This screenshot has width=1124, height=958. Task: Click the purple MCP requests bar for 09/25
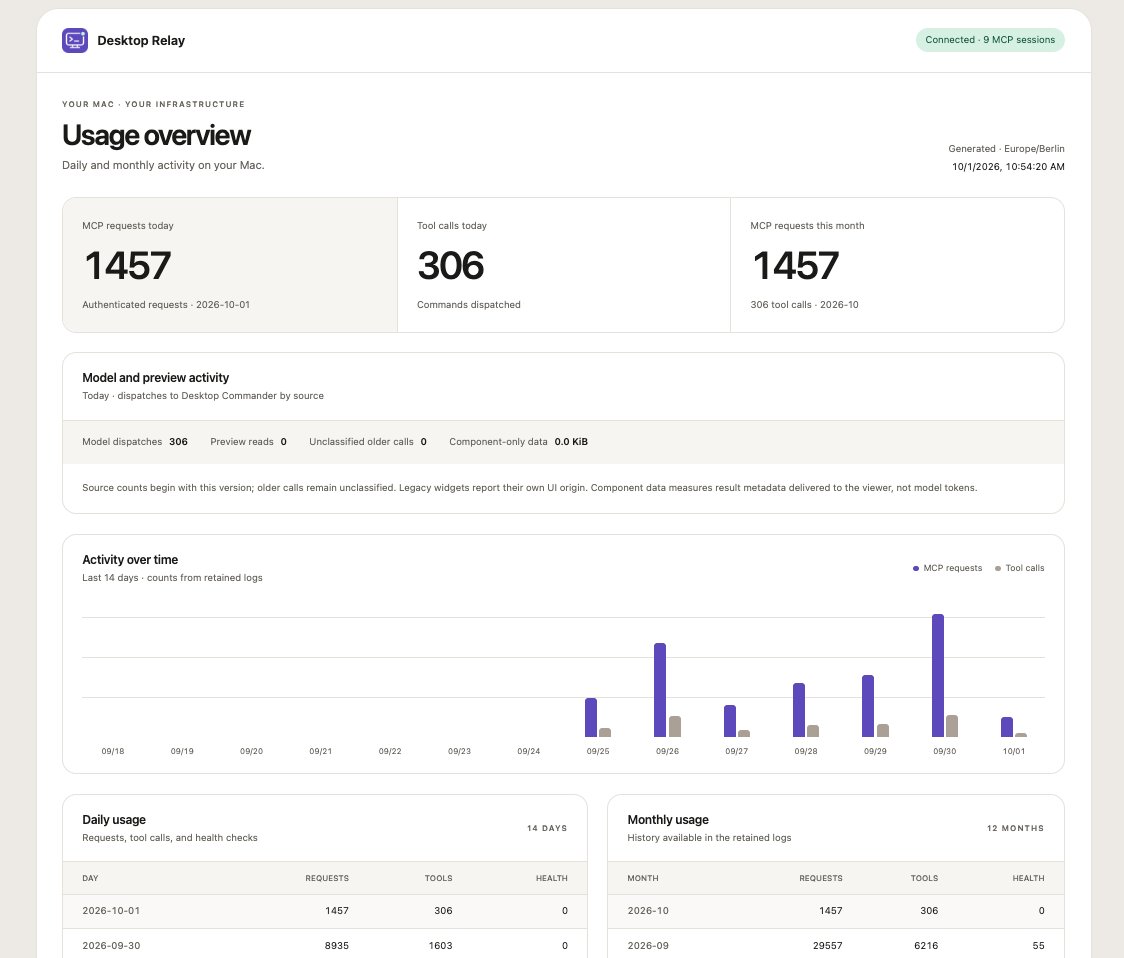point(591,718)
